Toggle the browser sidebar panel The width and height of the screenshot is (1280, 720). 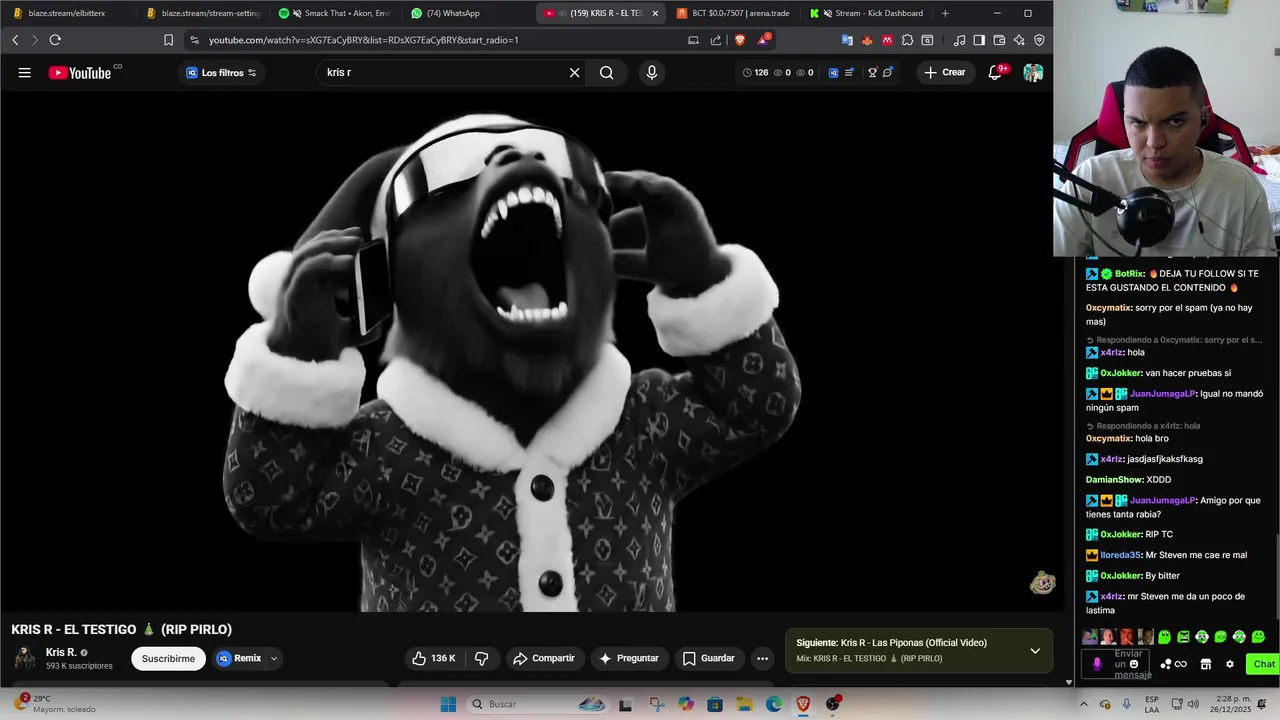979,40
